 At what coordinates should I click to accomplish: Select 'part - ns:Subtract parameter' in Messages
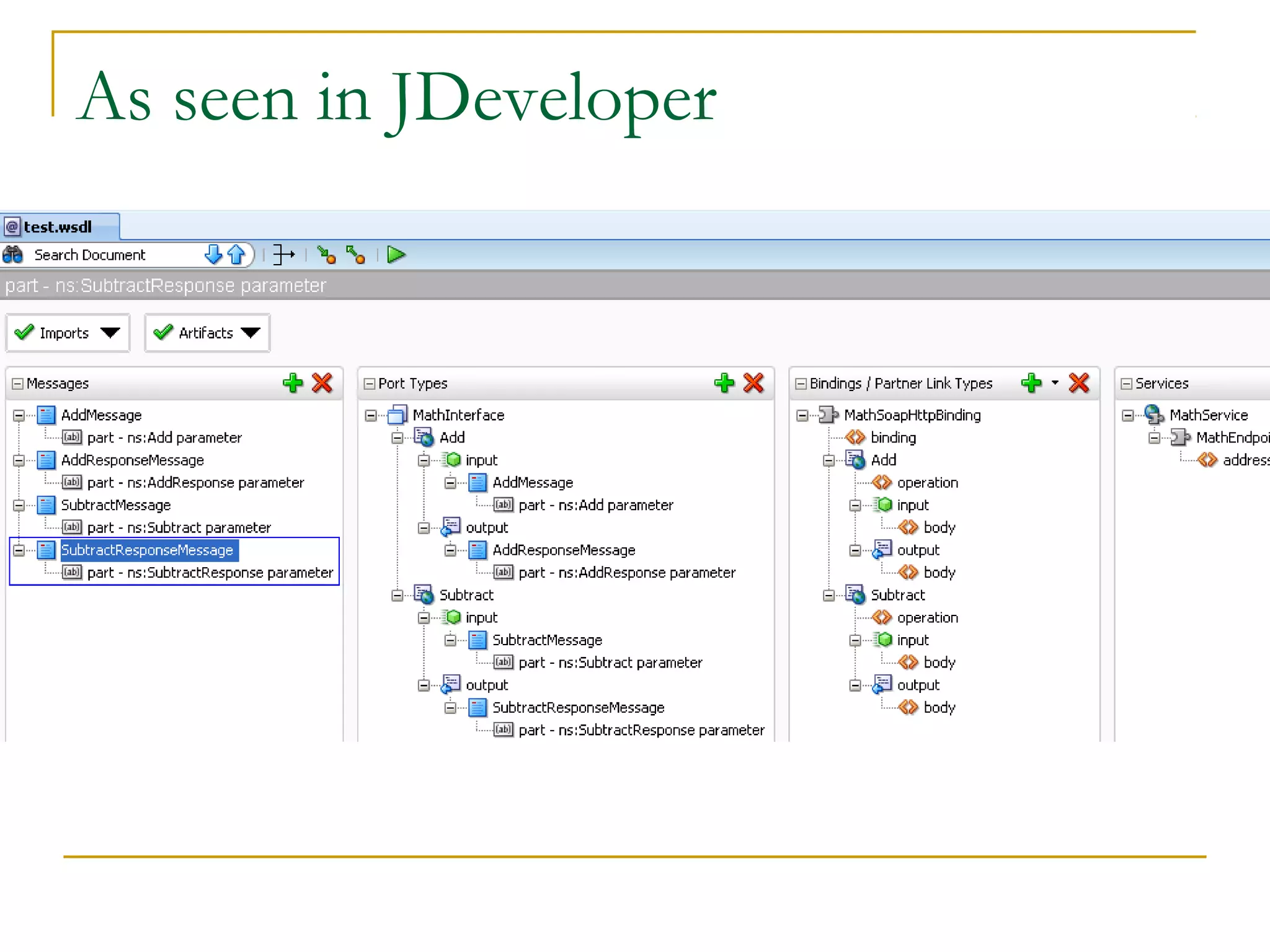179,527
